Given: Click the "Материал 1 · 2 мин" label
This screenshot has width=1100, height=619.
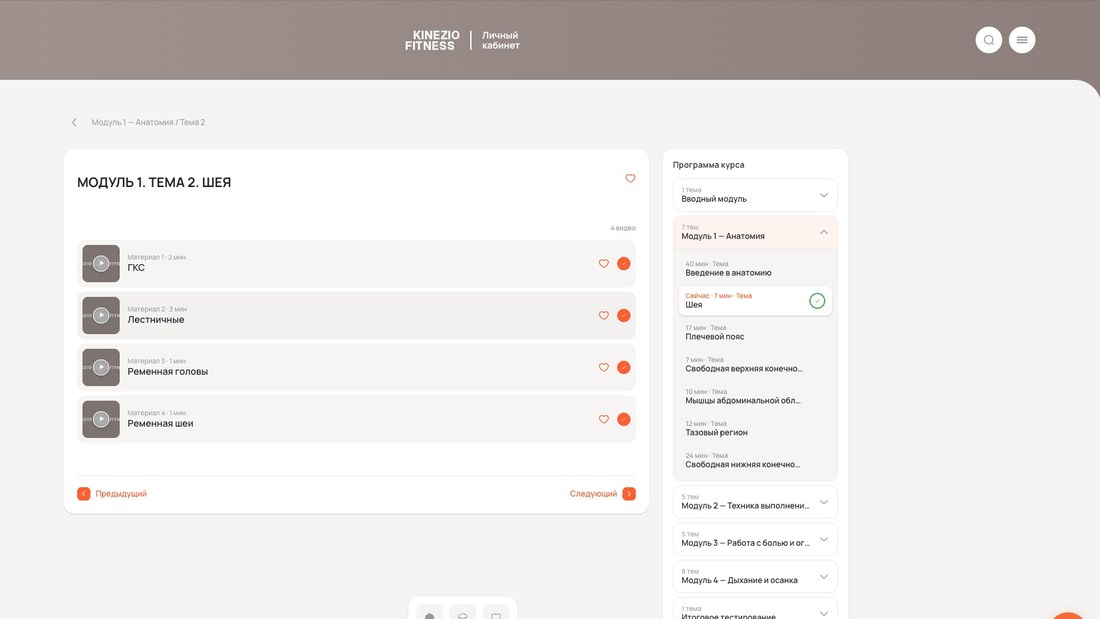Looking at the screenshot, I should 156,258.
